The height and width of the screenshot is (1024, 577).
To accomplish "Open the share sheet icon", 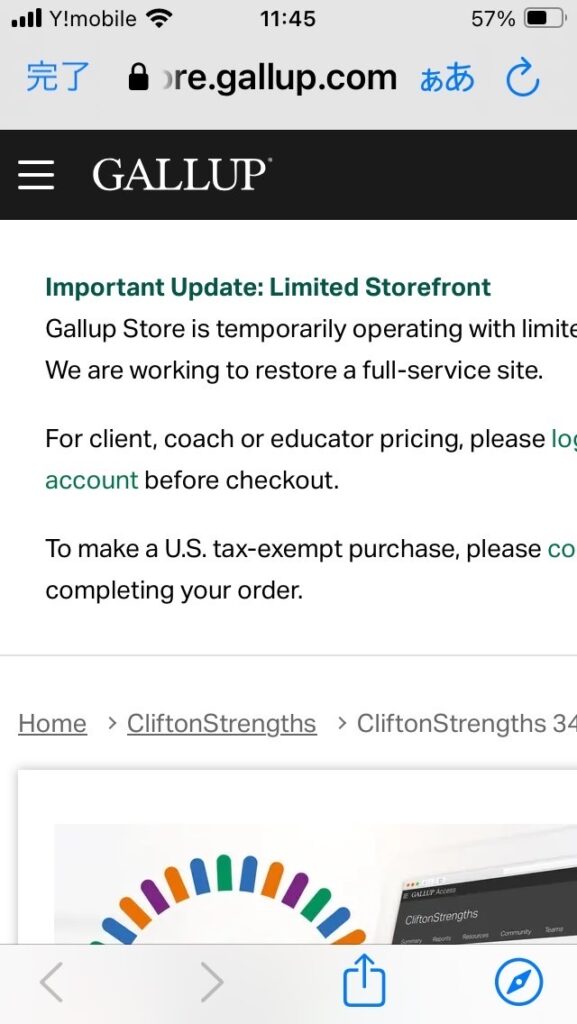I will pyautogui.click(x=364, y=980).
